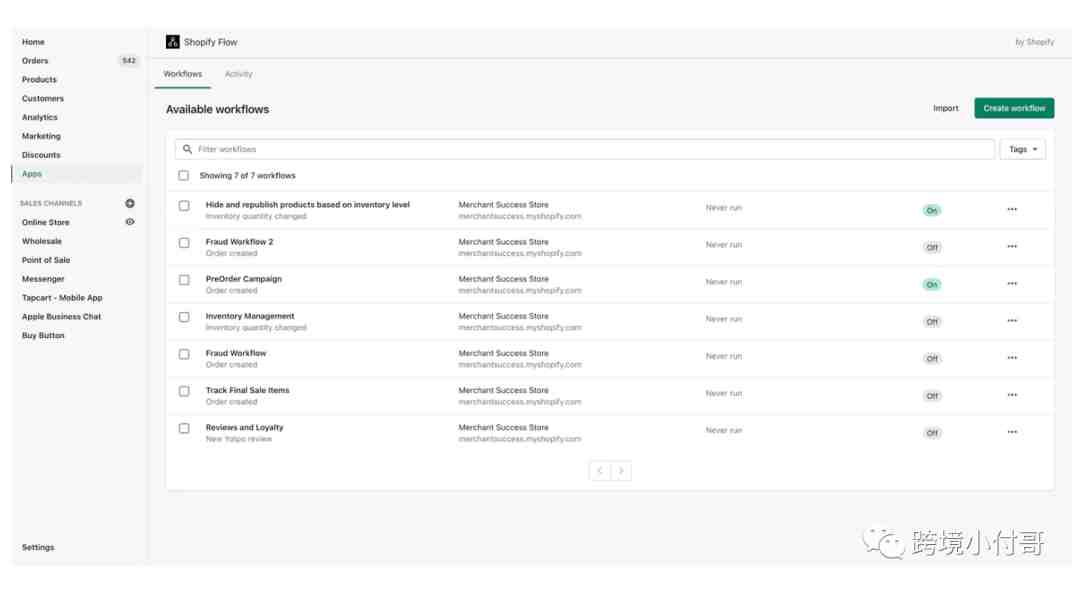The width and height of the screenshot is (1080, 591).
Task: Check the Reviews and Loyalty checkbox
Action: [x=184, y=428]
